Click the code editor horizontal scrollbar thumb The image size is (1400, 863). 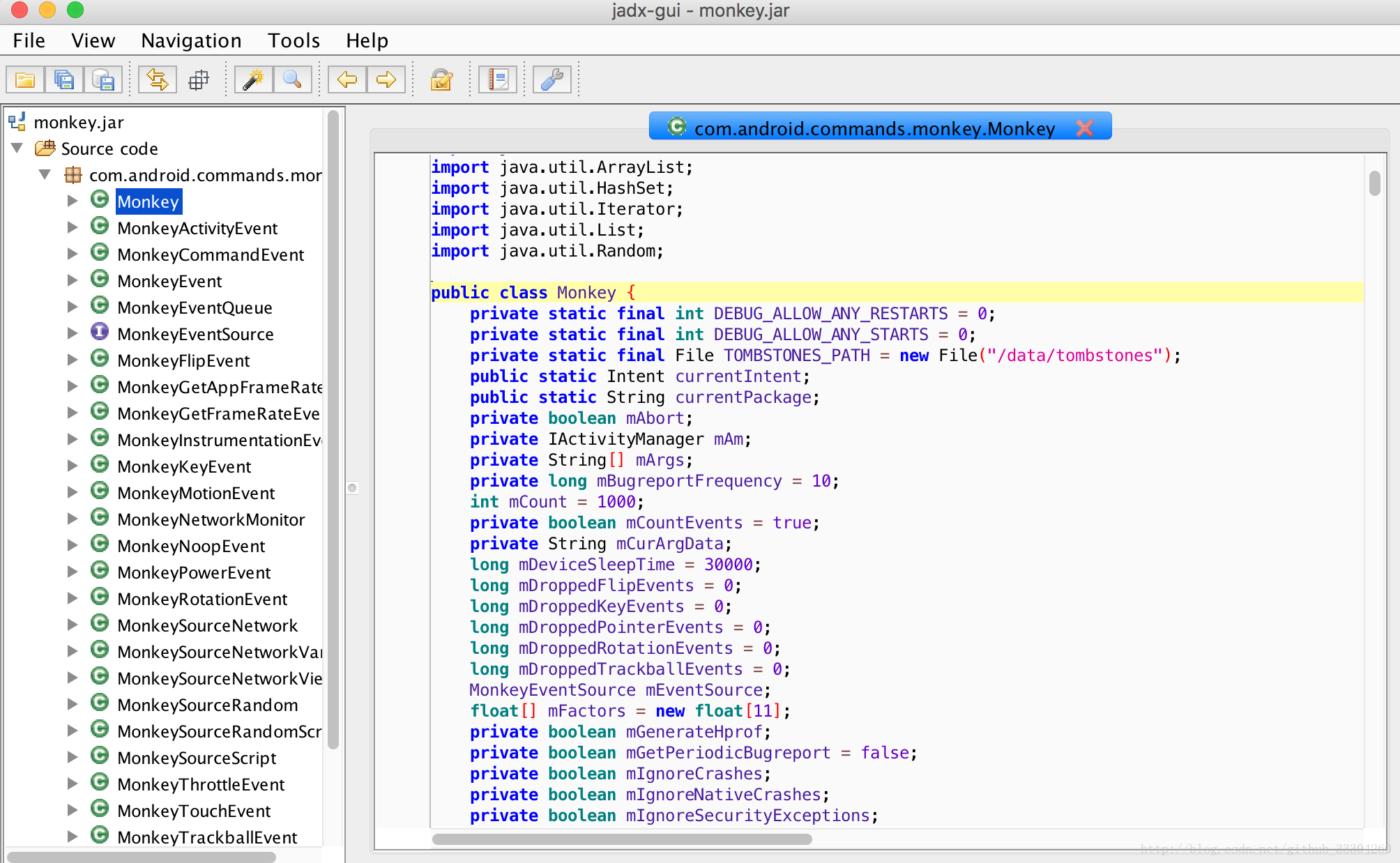[x=622, y=839]
